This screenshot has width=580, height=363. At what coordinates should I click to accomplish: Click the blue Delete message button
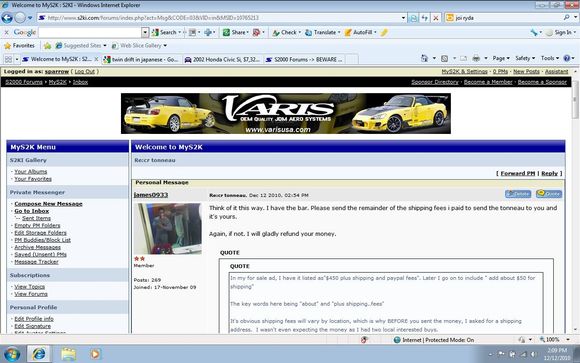(x=518, y=194)
